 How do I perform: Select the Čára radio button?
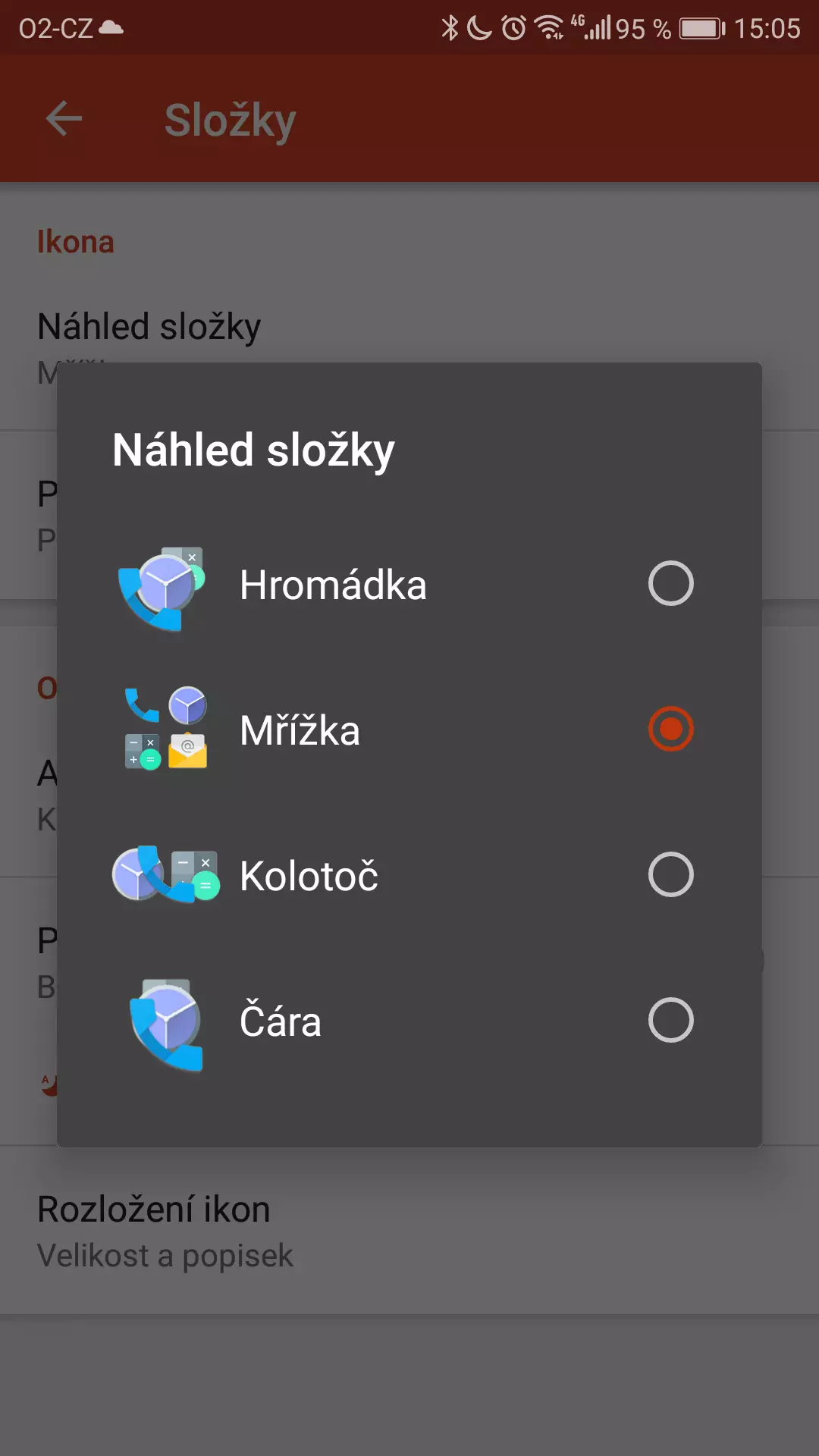[x=671, y=1020]
